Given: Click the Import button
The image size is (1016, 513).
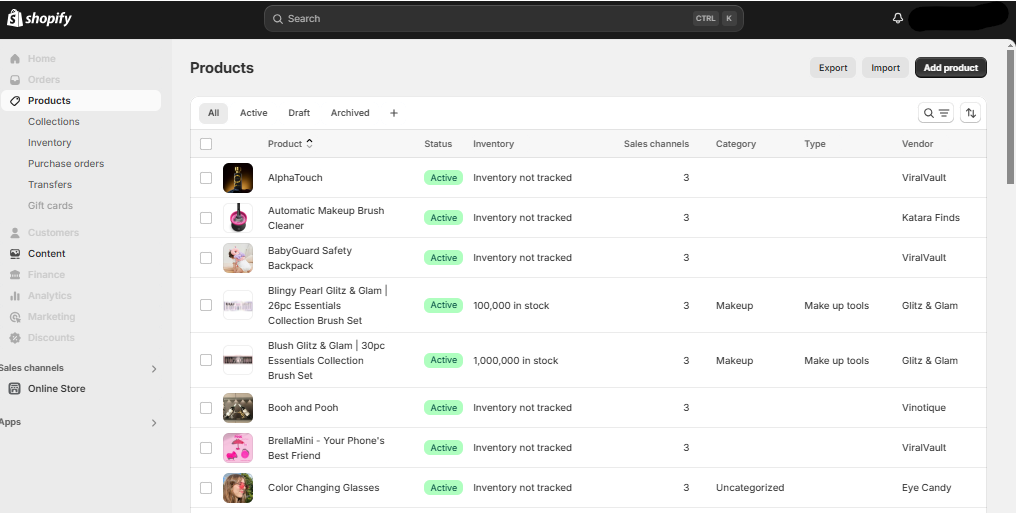Looking at the screenshot, I should tap(885, 67).
